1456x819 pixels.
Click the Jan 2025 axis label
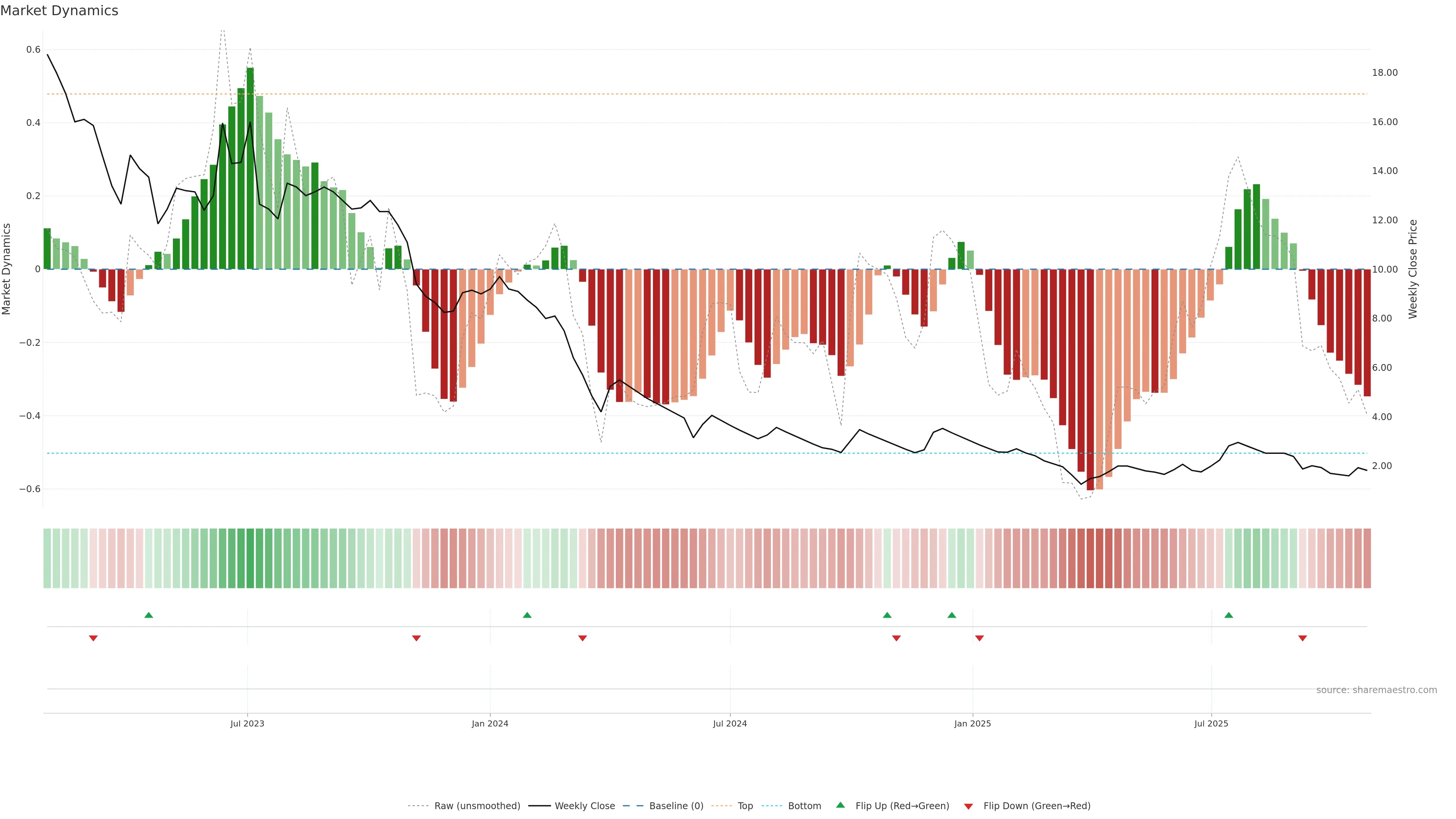coord(972,723)
